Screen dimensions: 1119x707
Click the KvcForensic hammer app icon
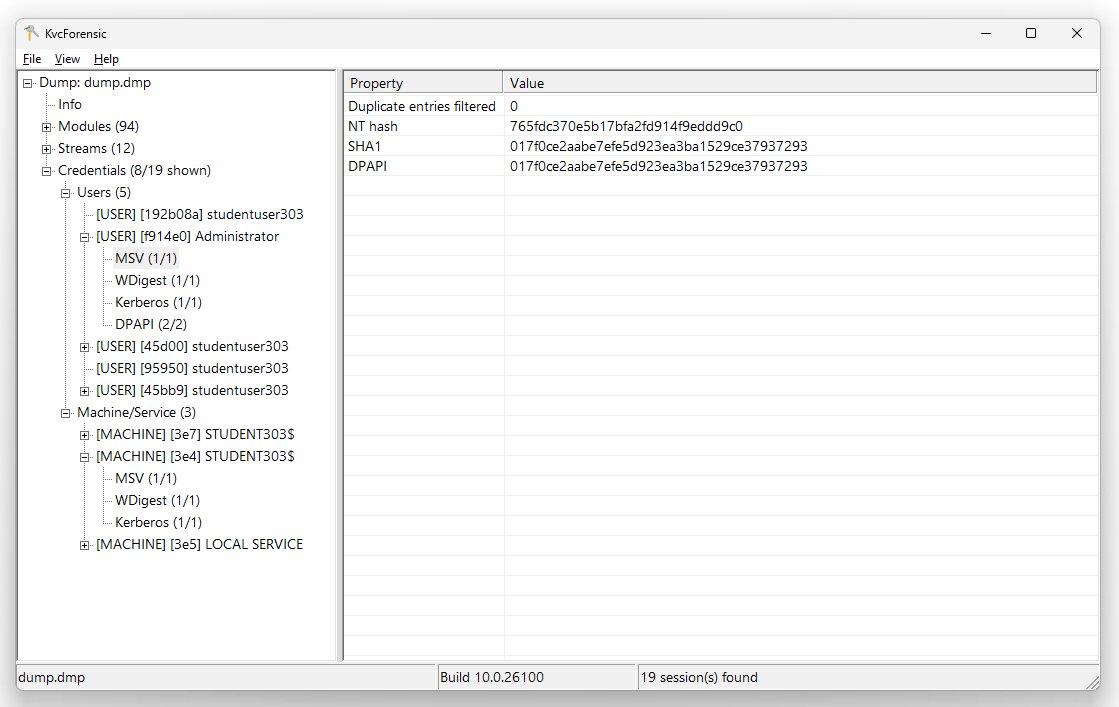click(x=31, y=33)
